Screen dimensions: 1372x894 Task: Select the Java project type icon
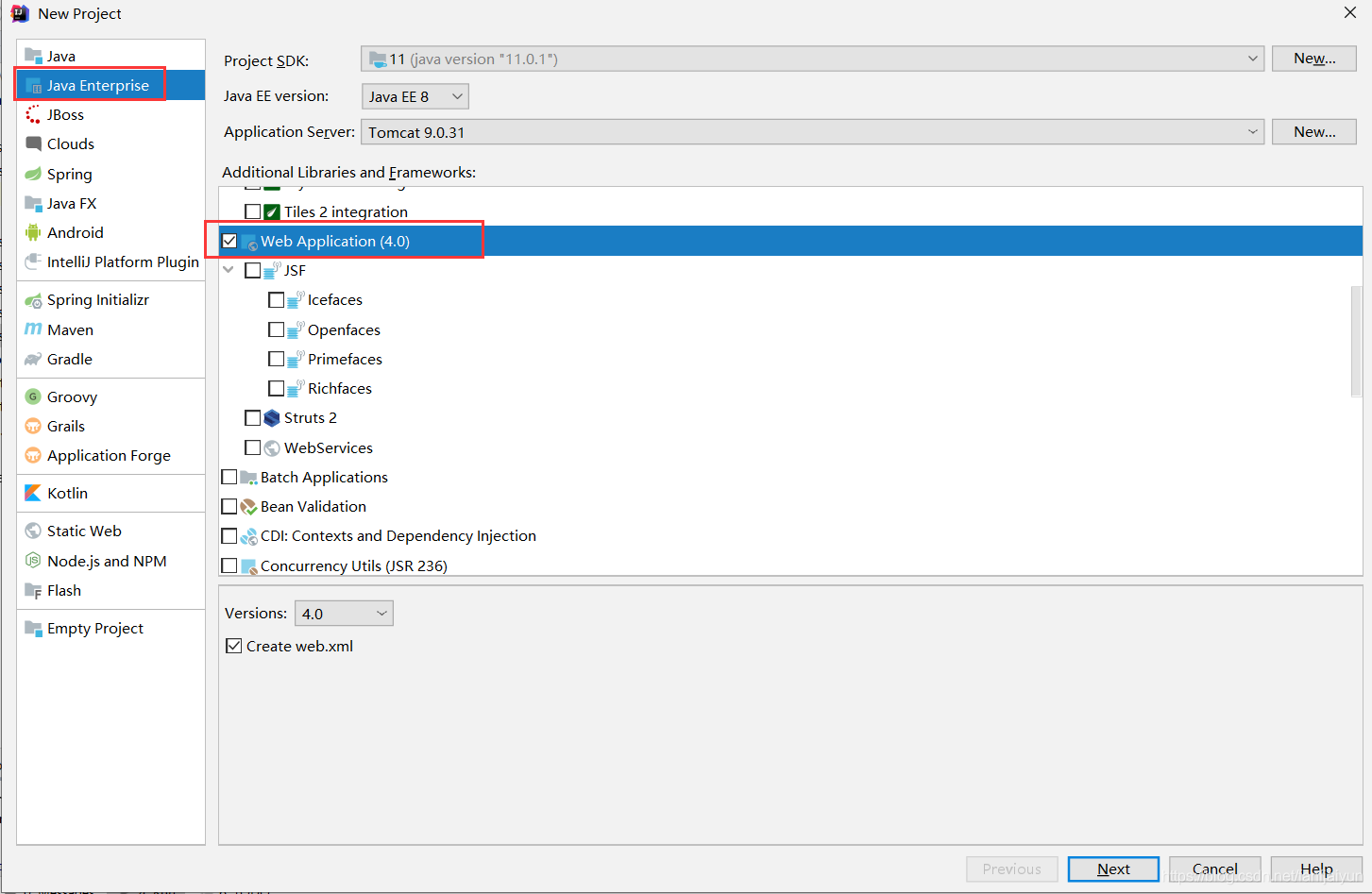tap(33, 56)
